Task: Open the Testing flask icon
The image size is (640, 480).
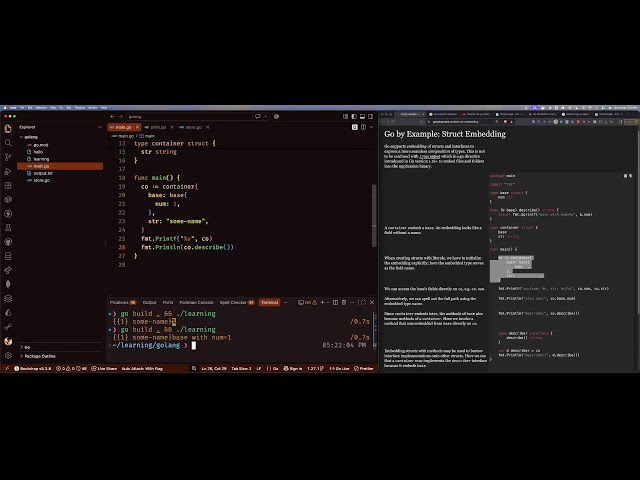Action: (8, 228)
